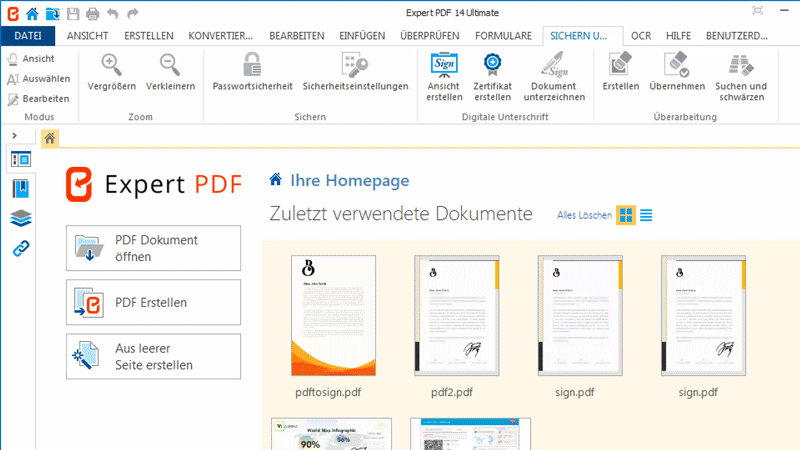The width and height of the screenshot is (800, 450).
Task: Choose the Bearbeiten edit mode
Action: point(38,98)
